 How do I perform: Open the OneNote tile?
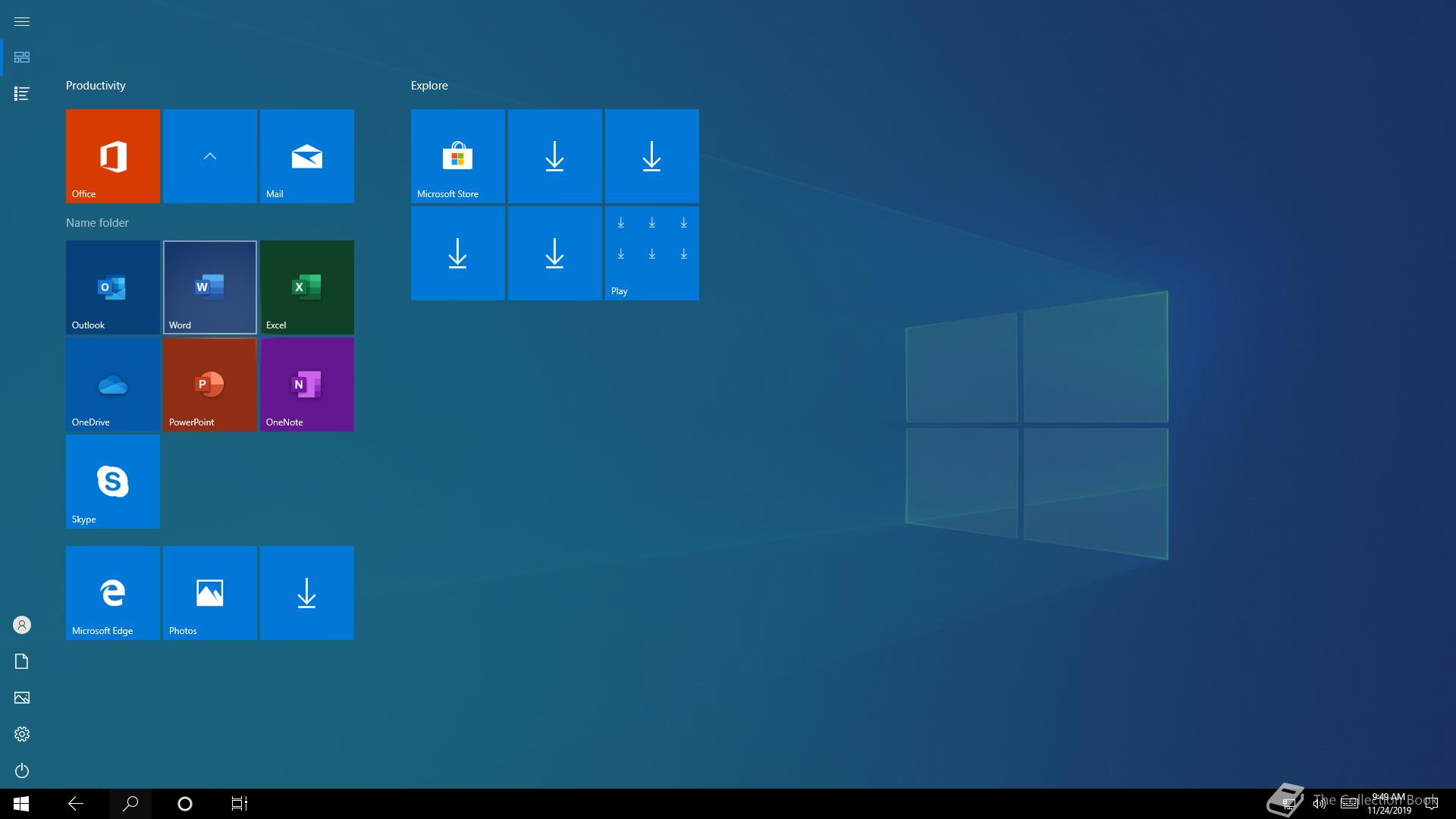click(307, 384)
